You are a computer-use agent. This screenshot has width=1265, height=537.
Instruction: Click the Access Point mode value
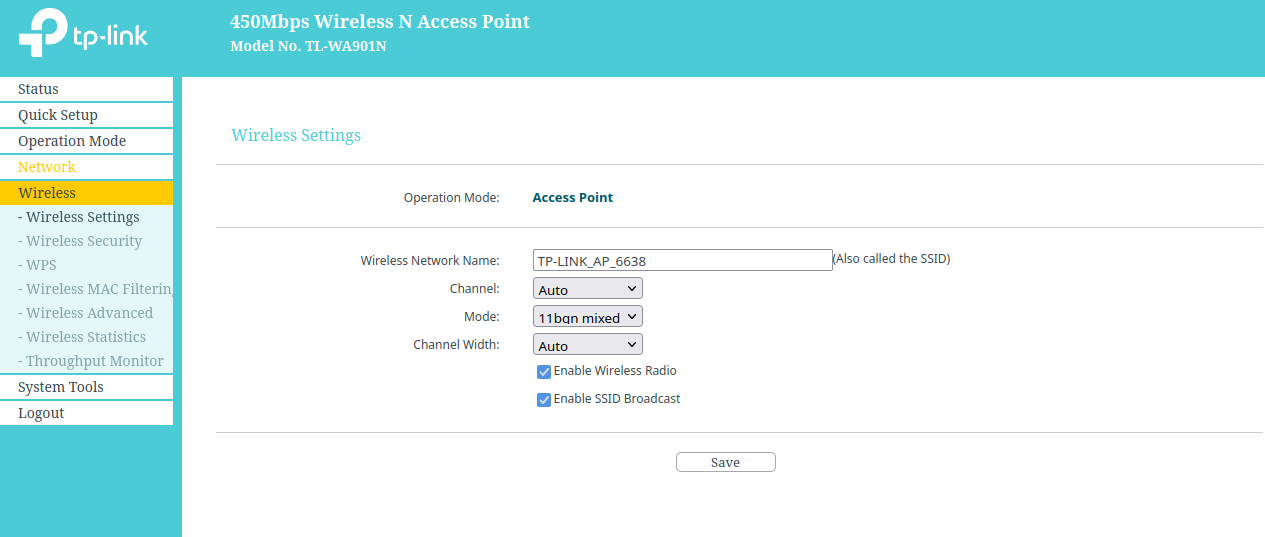tap(573, 198)
